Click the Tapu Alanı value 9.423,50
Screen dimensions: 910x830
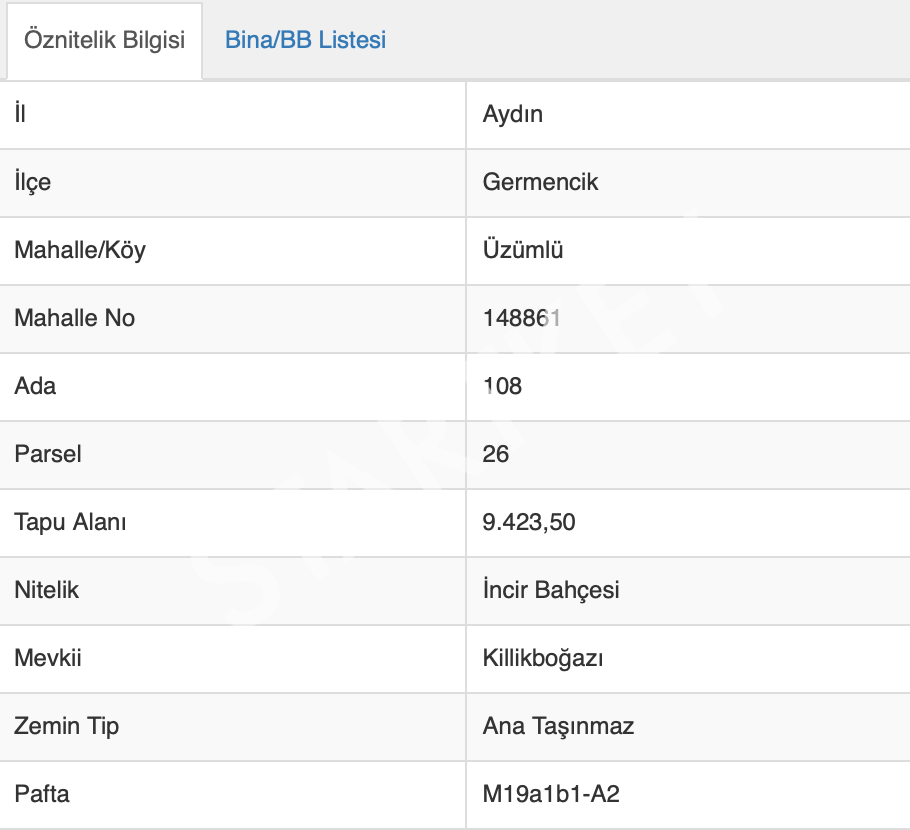pyautogui.click(x=529, y=522)
